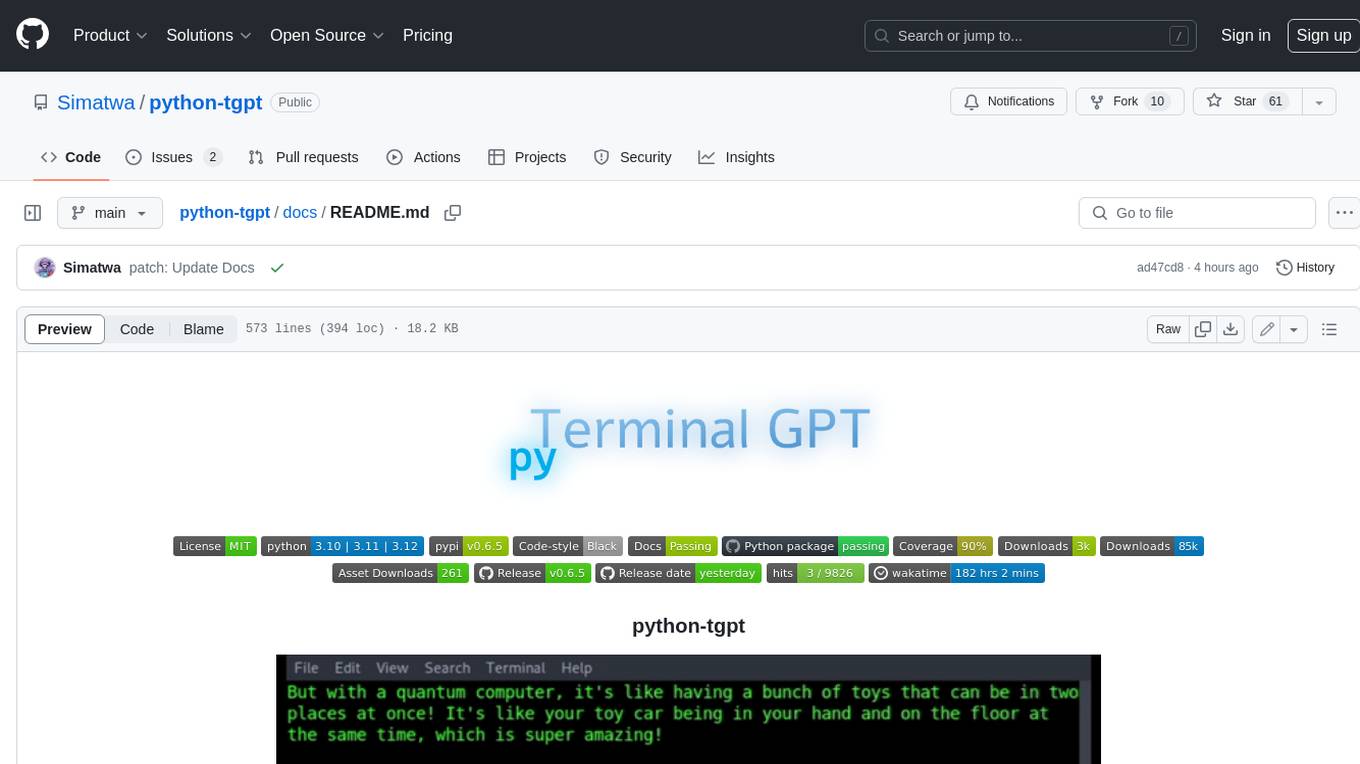This screenshot has height=764, width=1360.
Task: Click the python versions badge
Action: click(342, 546)
